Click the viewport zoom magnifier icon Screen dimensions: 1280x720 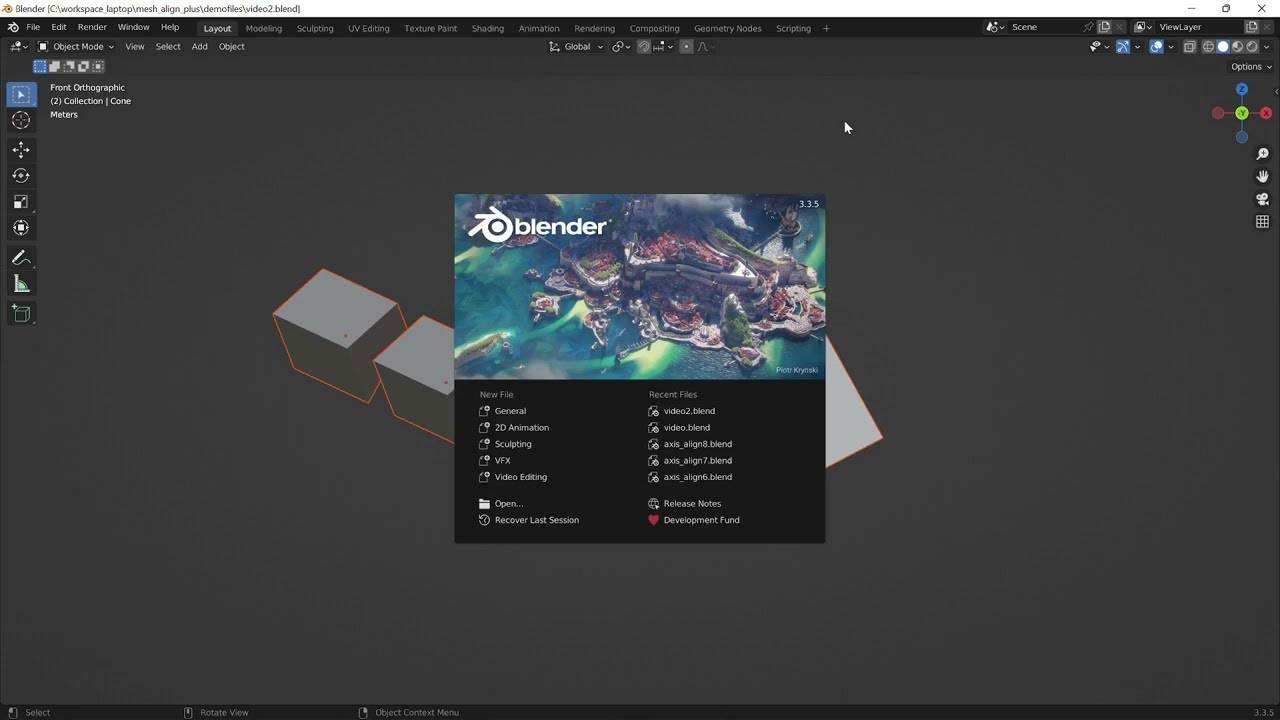(1262, 154)
